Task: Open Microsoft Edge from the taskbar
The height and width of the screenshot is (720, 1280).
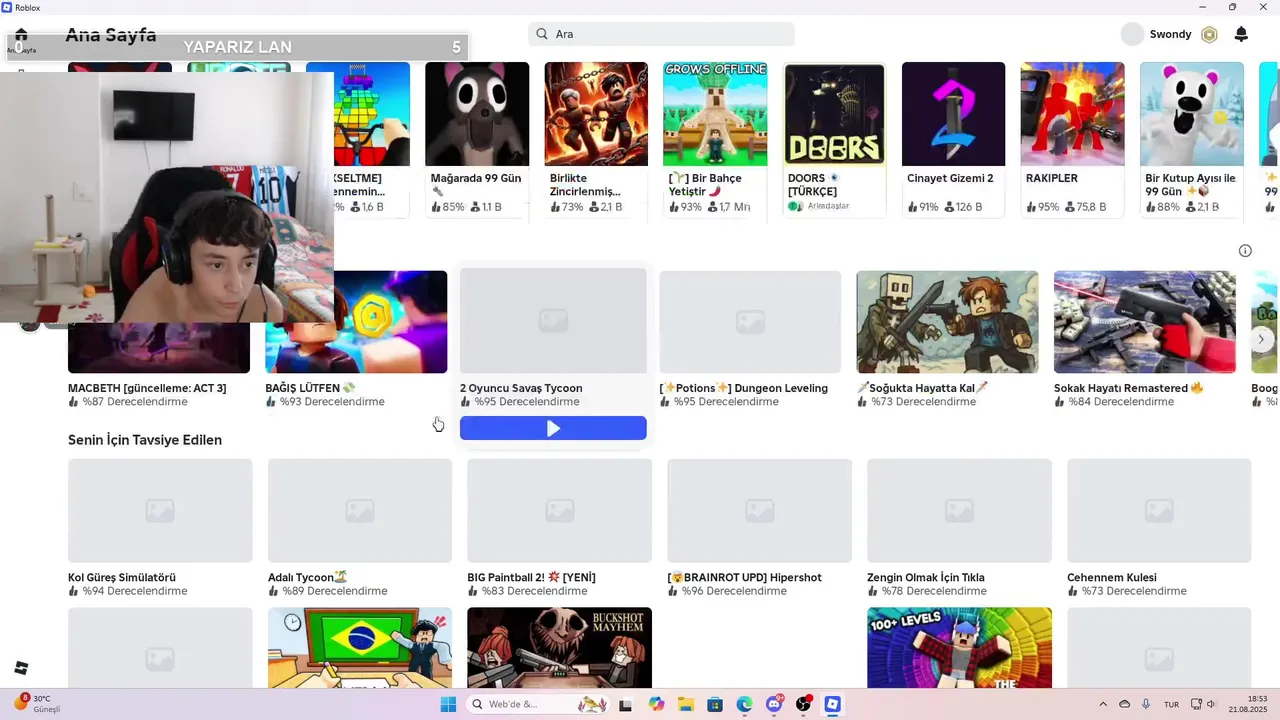Action: click(x=744, y=704)
